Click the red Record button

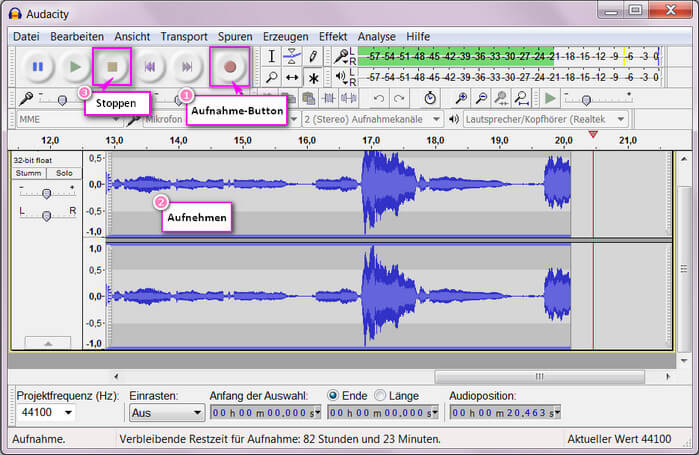230,67
